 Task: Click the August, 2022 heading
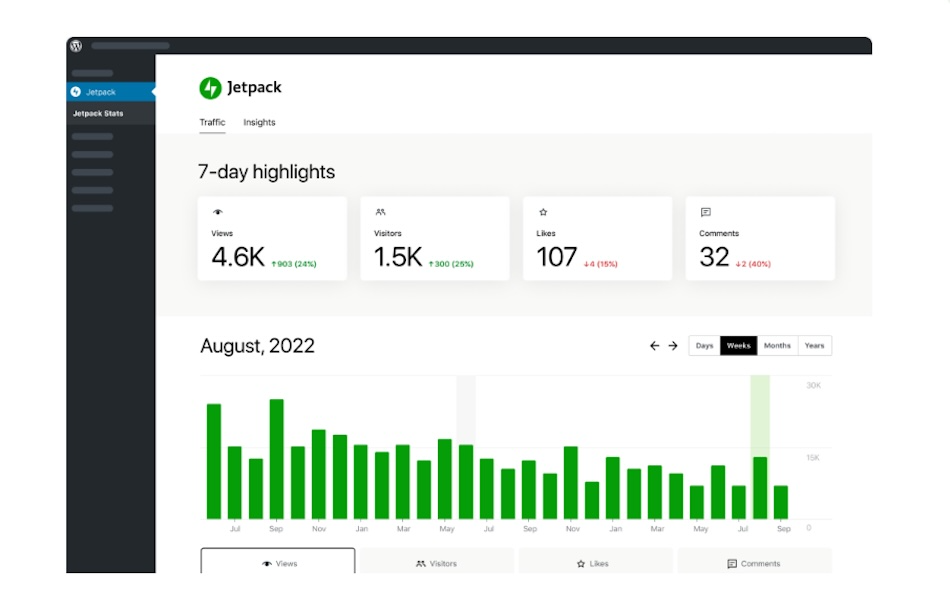pyautogui.click(x=257, y=346)
